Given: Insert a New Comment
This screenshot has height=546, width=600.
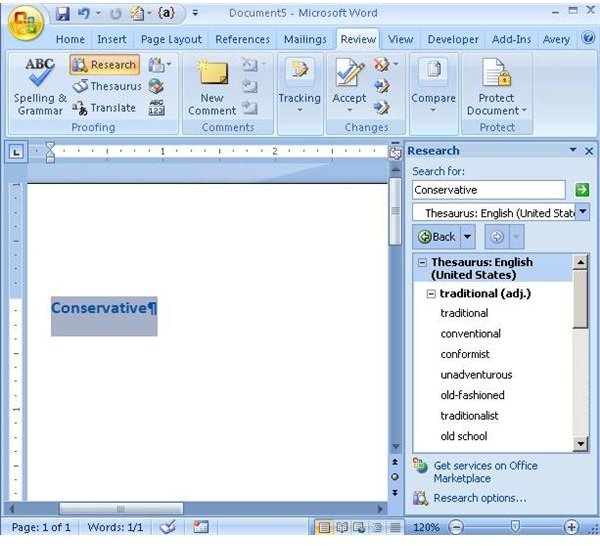Looking at the screenshot, I should (212, 88).
